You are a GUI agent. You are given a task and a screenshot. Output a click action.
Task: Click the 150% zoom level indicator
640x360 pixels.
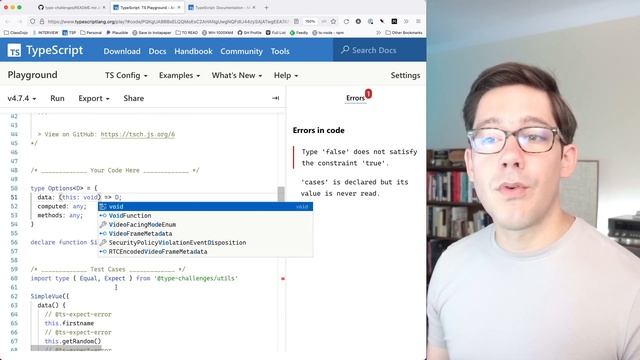[310, 21]
